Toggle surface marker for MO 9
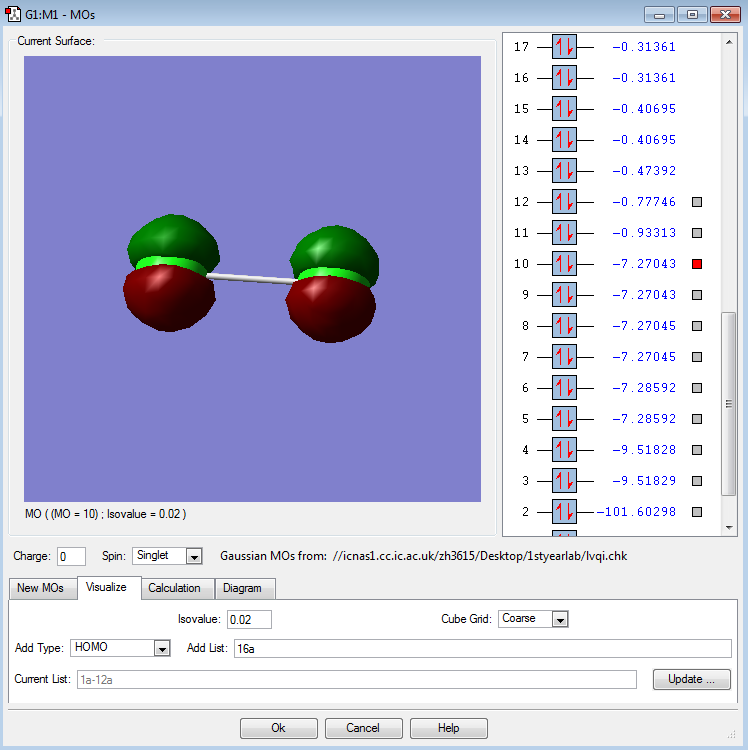The image size is (748, 750). click(697, 295)
